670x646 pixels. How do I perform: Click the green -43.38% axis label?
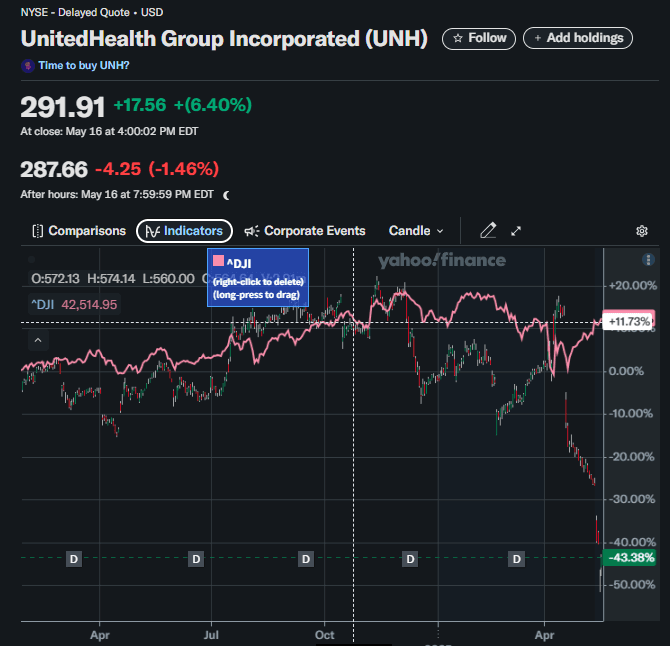coord(629,557)
